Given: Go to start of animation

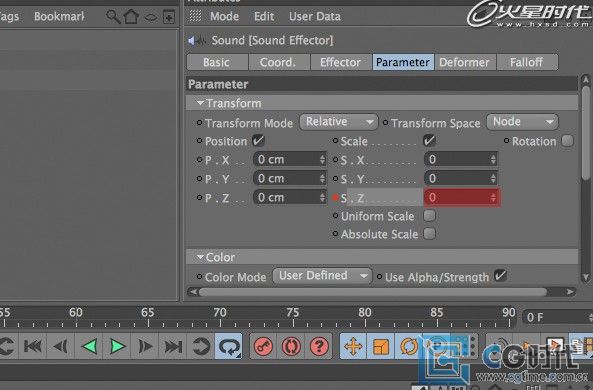Looking at the screenshot, I should [x=33, y=346].
